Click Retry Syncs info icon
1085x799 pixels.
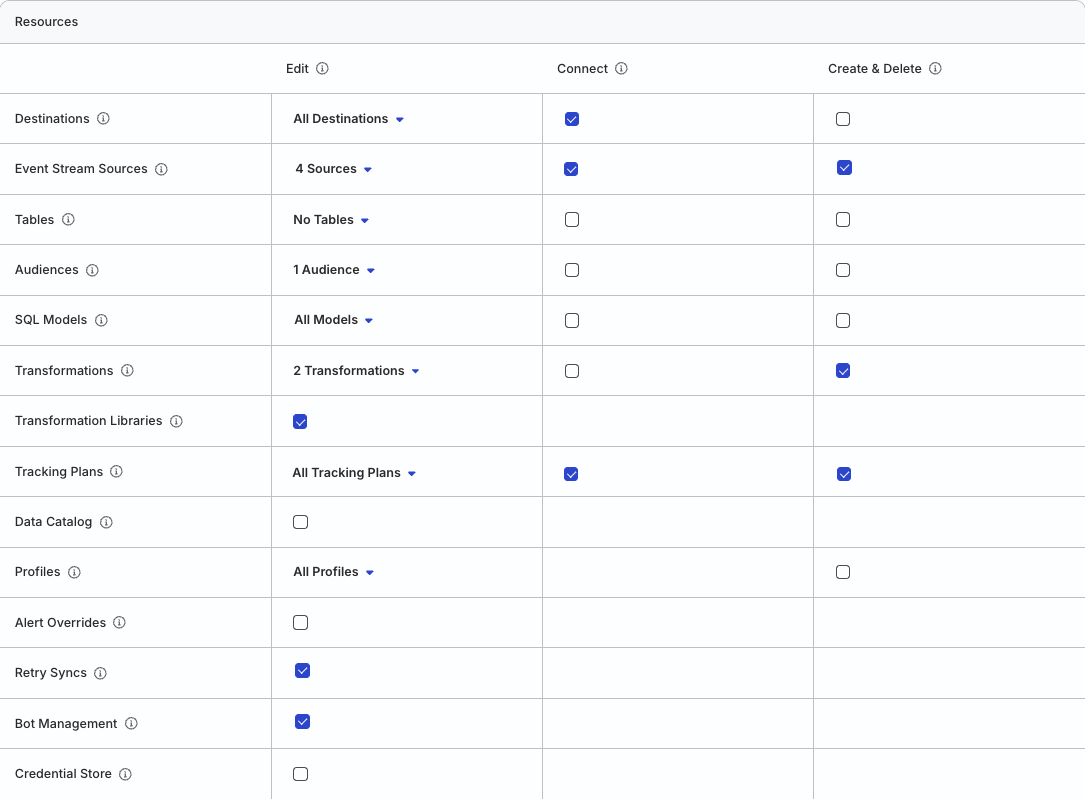100,673
